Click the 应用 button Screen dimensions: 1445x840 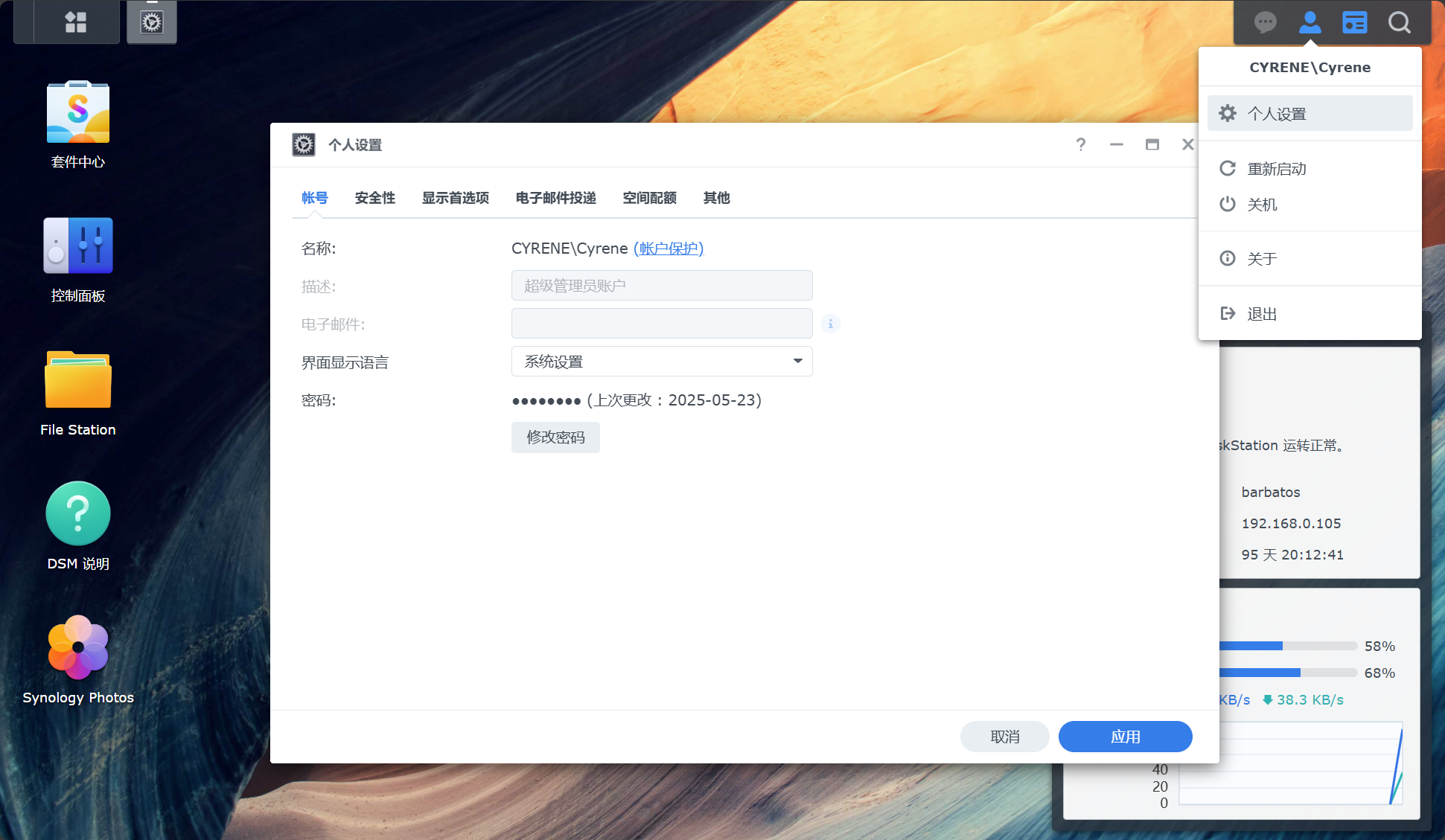1126,737
